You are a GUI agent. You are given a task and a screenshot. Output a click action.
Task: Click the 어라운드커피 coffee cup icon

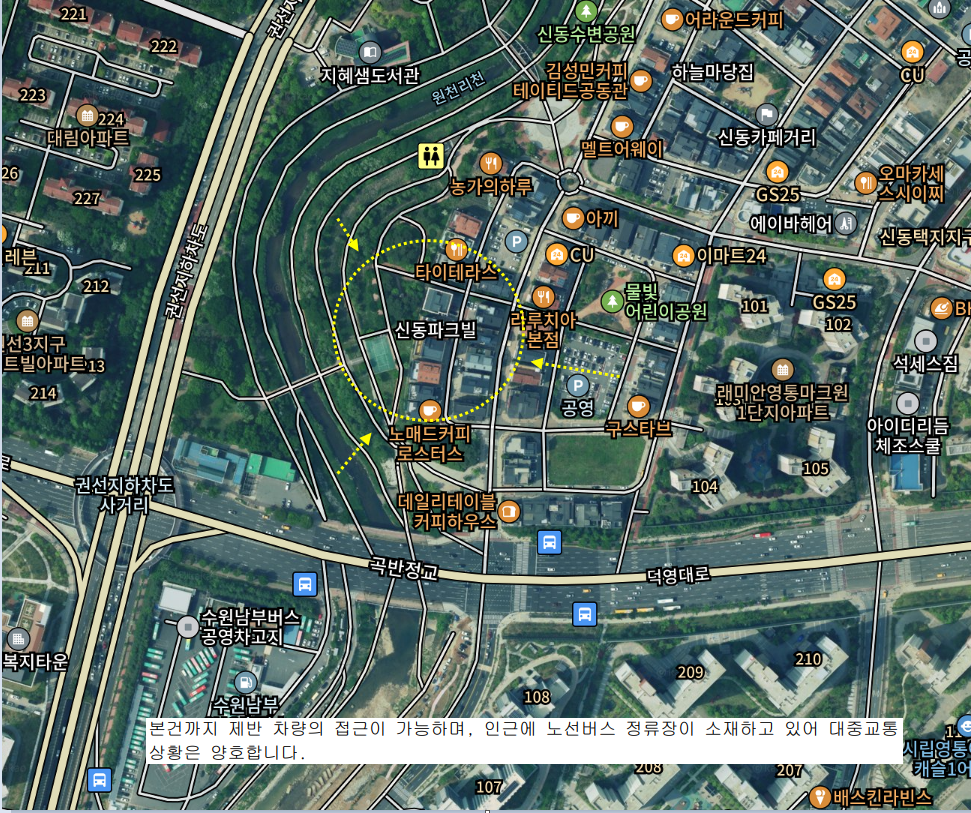pos(672,20)
